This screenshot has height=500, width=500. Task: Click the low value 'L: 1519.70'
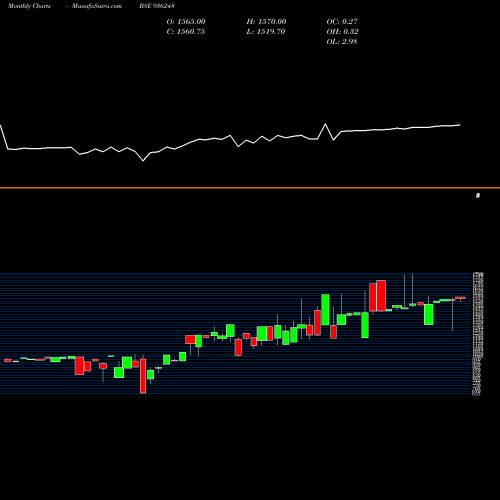(266, 32)
